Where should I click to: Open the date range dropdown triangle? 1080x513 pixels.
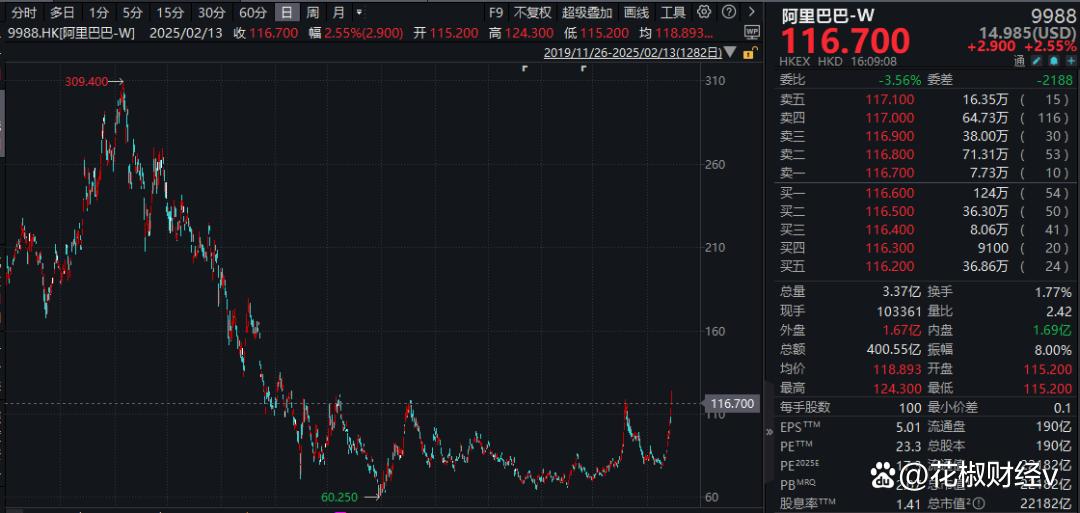tap(729, 53)
